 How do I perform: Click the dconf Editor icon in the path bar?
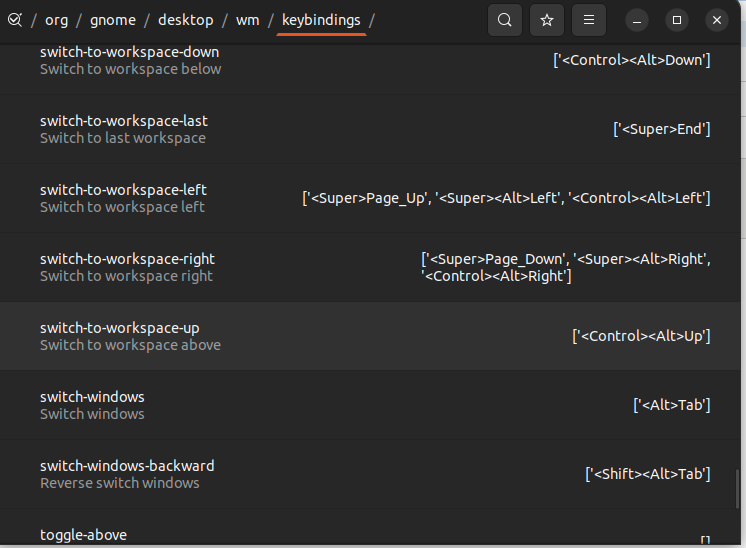pyautogui.click(x=14, y=20)
